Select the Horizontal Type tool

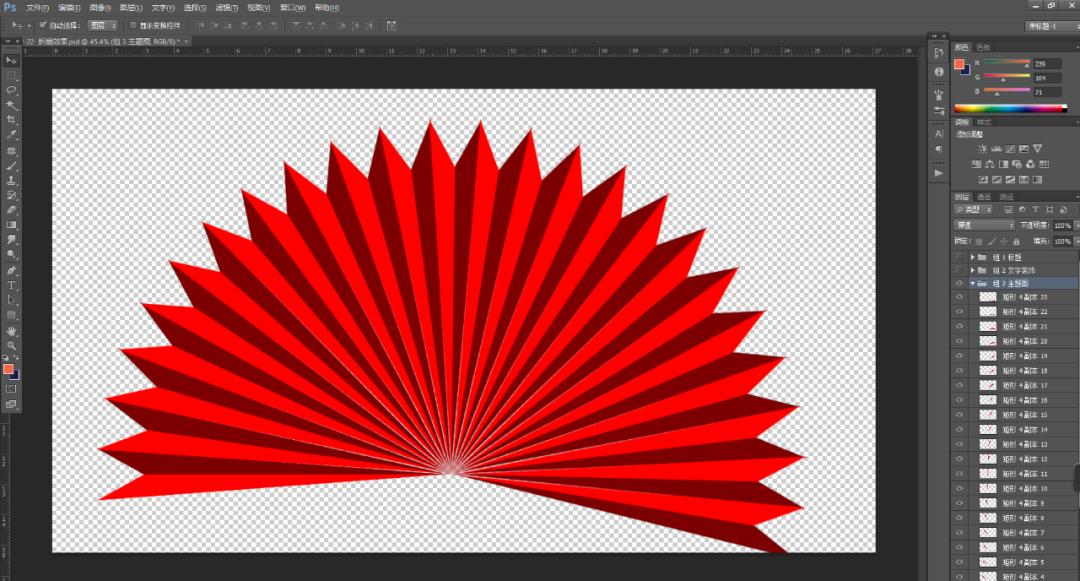12,285
